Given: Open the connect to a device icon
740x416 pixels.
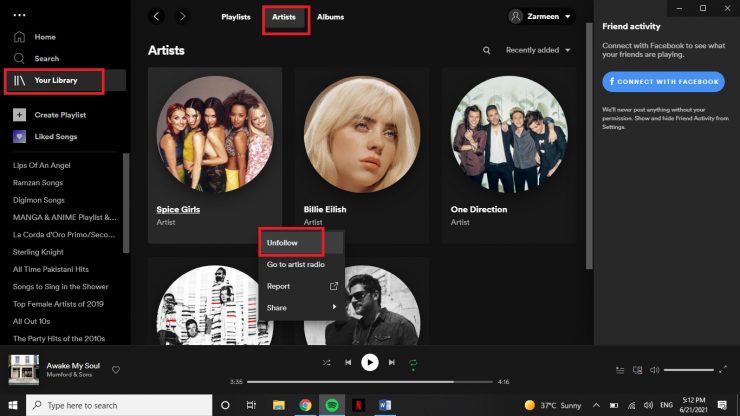Looking at the screenshot, I should (x=638, y=370).
